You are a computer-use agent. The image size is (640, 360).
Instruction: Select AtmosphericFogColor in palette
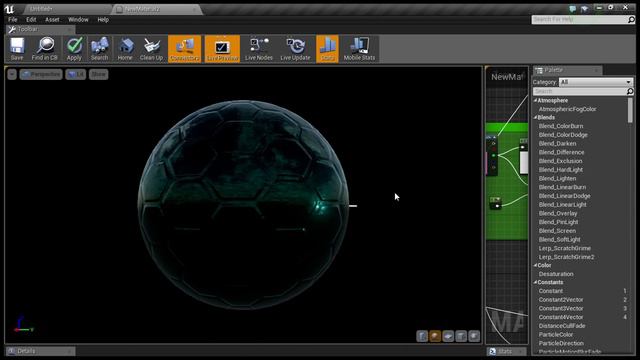567,109
